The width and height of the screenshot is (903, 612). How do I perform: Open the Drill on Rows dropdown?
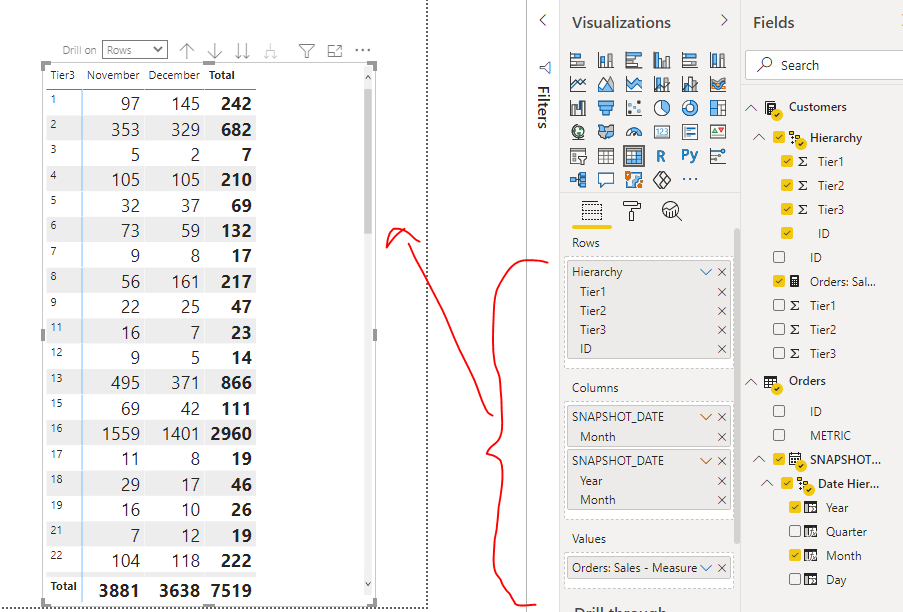pyautogui.click(x=135, y=50)
